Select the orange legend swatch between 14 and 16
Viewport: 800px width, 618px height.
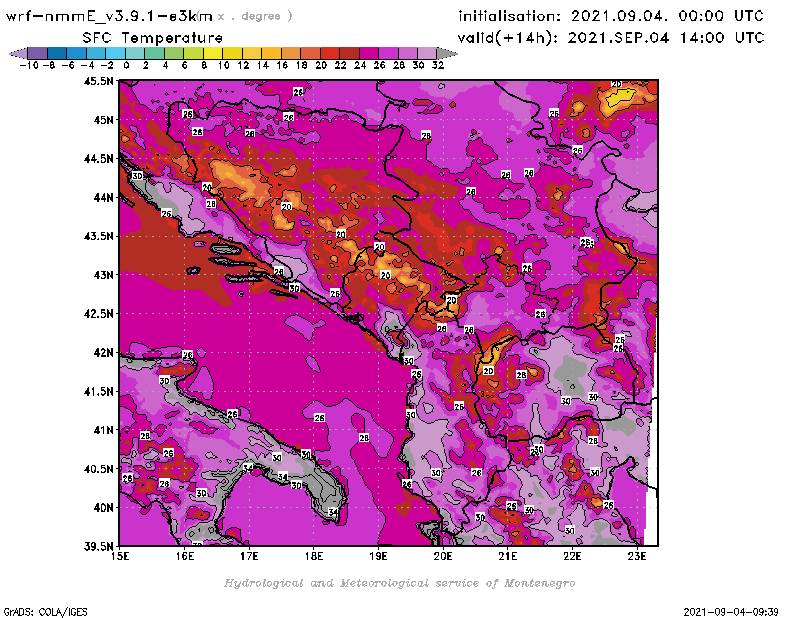[x=271, y=53]
